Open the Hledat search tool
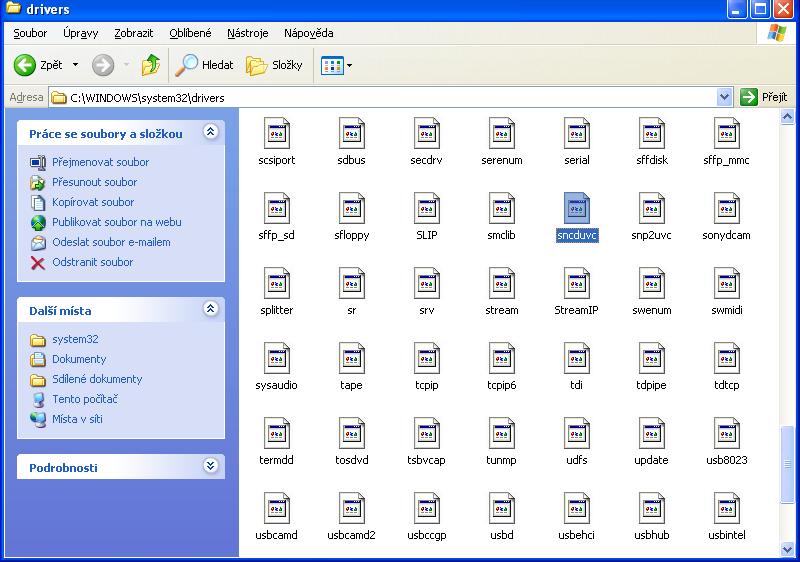800x562 pixels. (x=205, y=65)
